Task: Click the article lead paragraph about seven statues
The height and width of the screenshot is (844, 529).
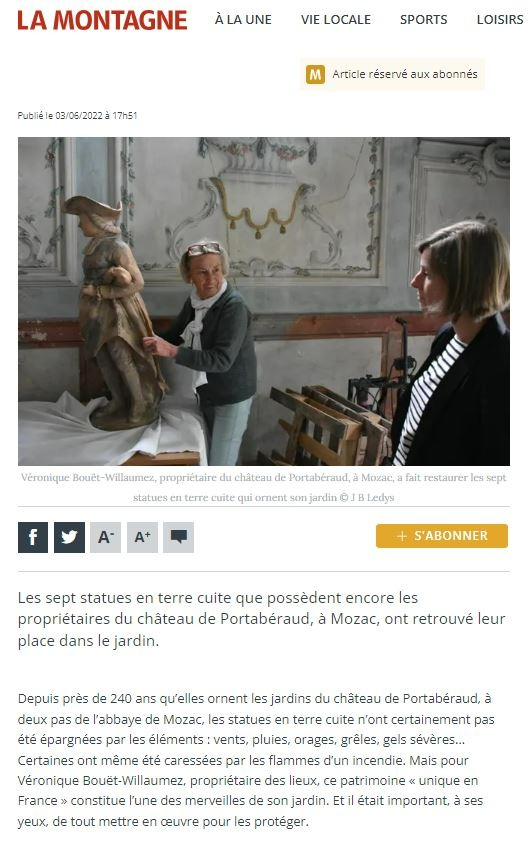Action: (262, 619)
